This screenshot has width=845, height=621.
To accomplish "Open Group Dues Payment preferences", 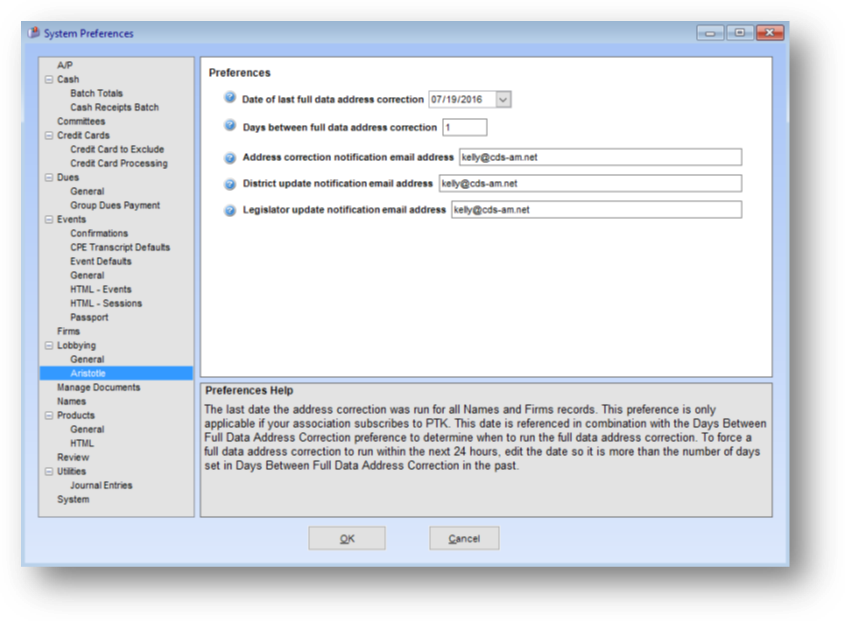I will (x=115, y=205).
